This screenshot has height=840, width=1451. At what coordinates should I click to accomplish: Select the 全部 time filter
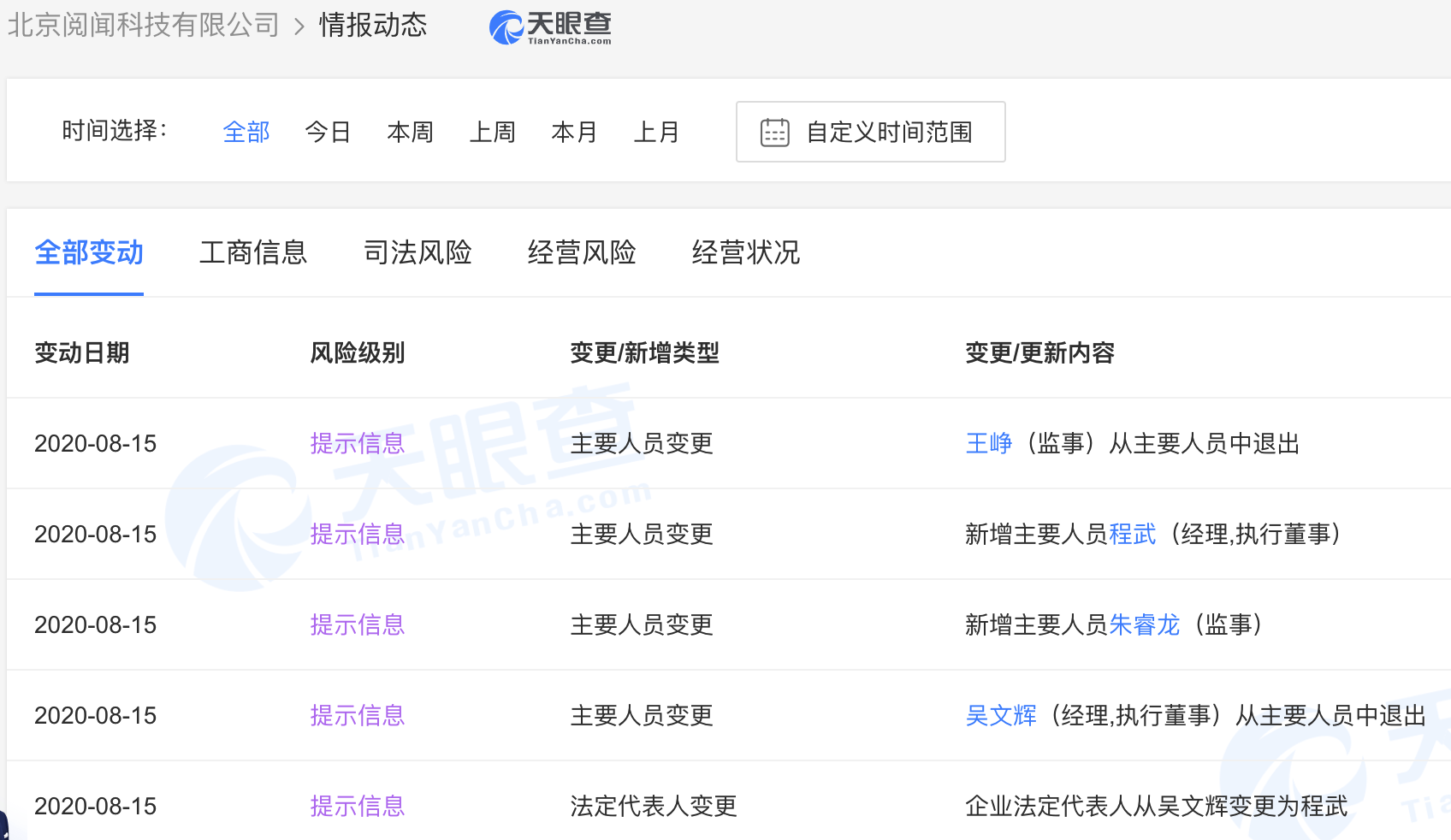click(x=246, y=133)
